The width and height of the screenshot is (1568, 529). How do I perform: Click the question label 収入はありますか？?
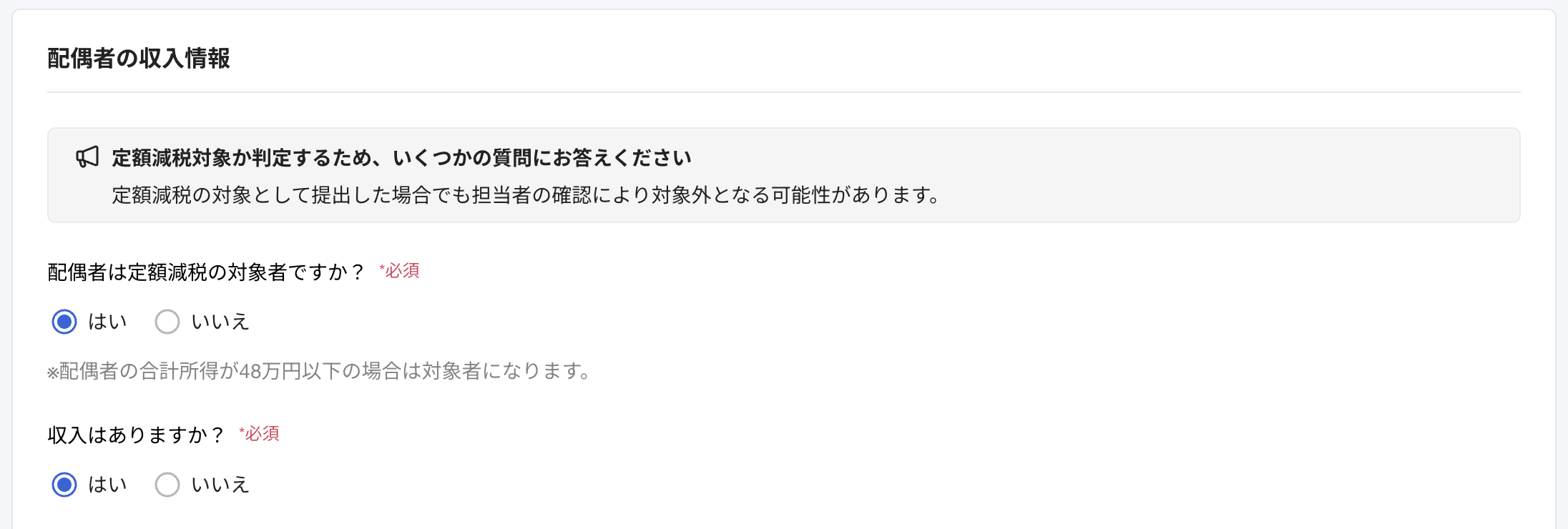[136, 435]
